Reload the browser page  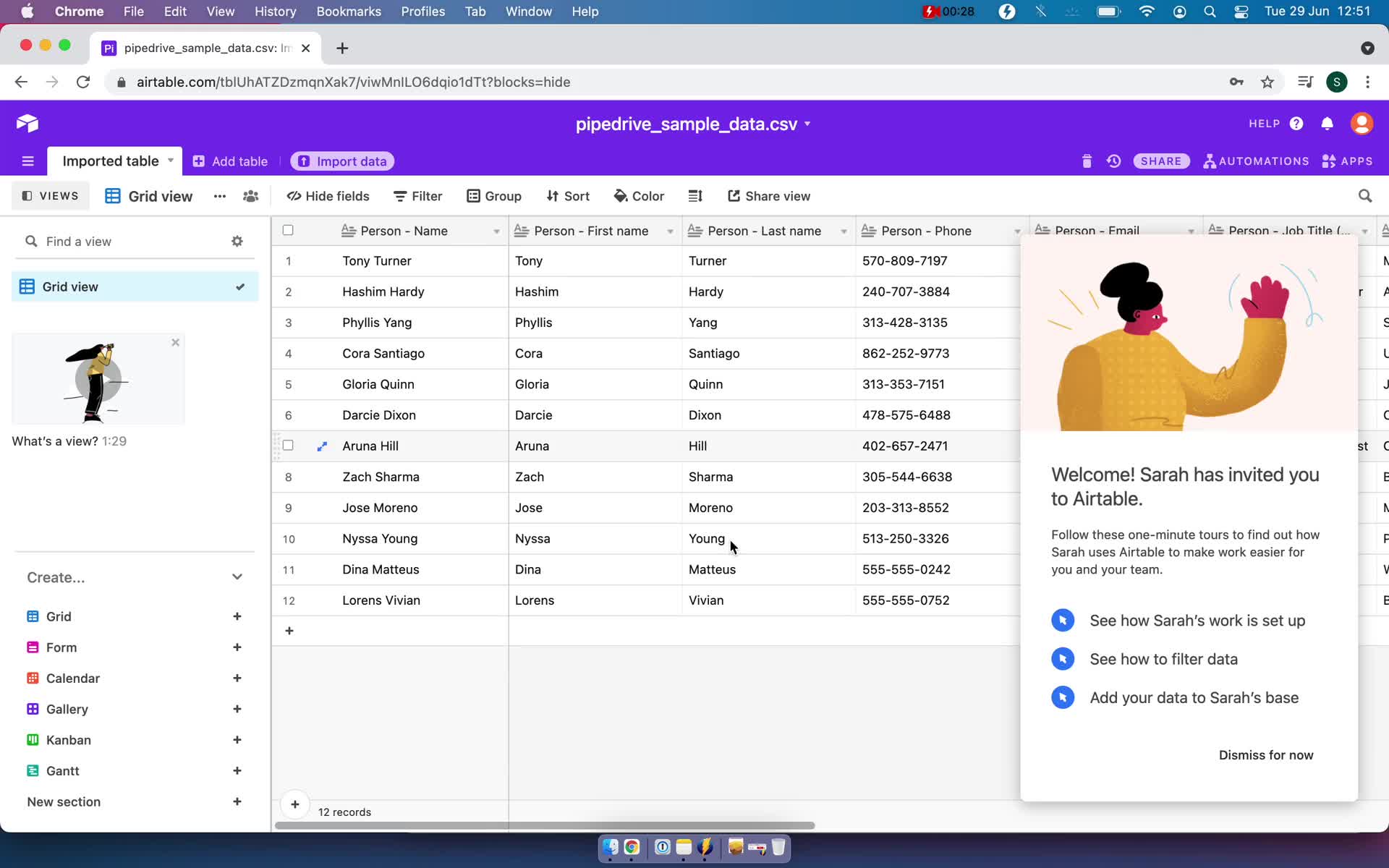[83, 82]
